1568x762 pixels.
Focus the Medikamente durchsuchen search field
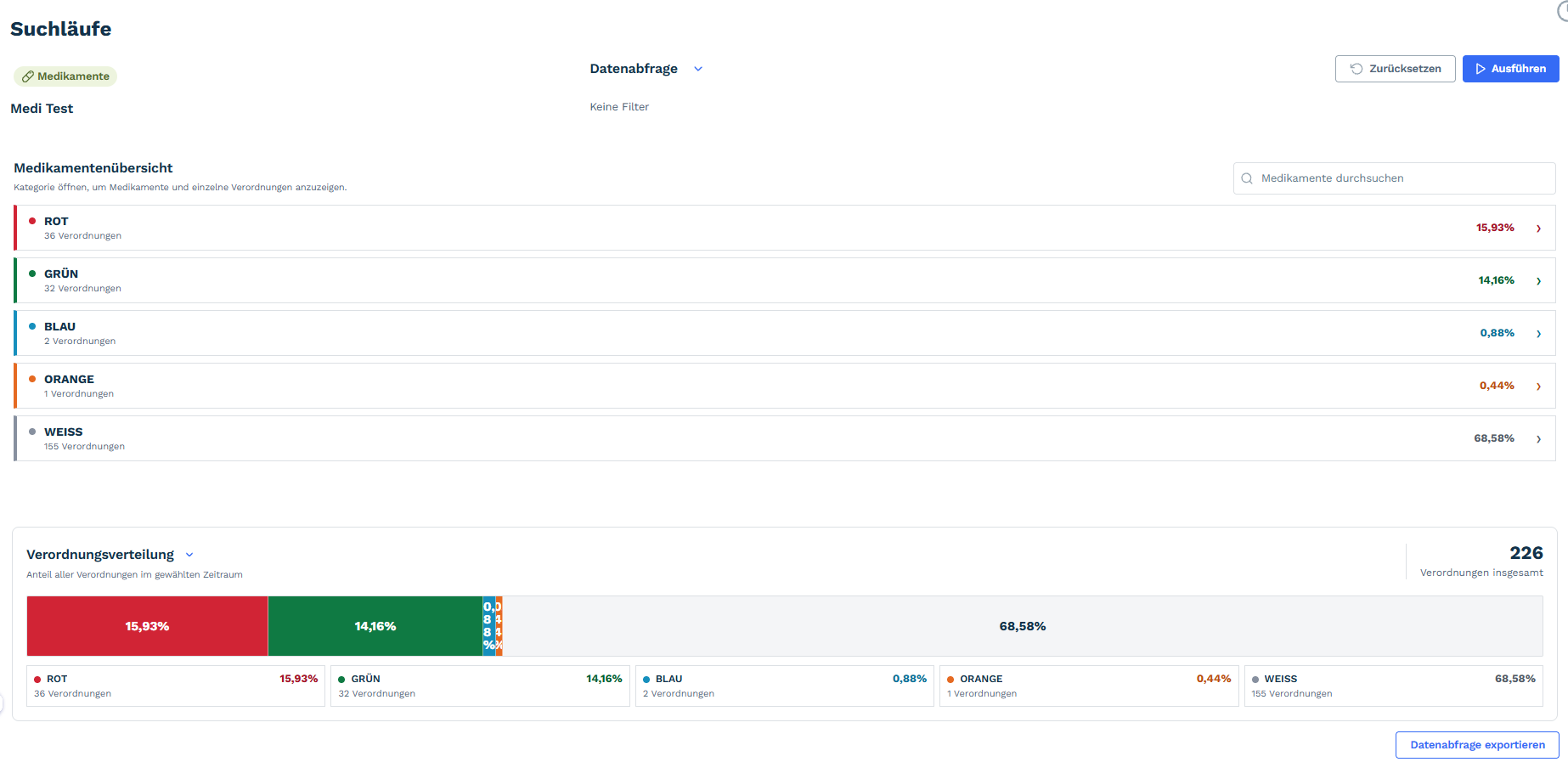pos(1394,178)
